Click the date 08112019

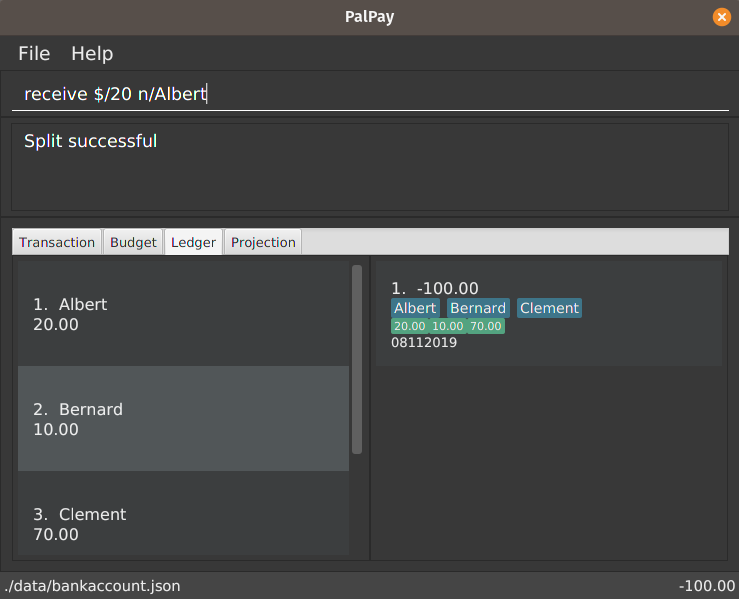coord(424,343)
